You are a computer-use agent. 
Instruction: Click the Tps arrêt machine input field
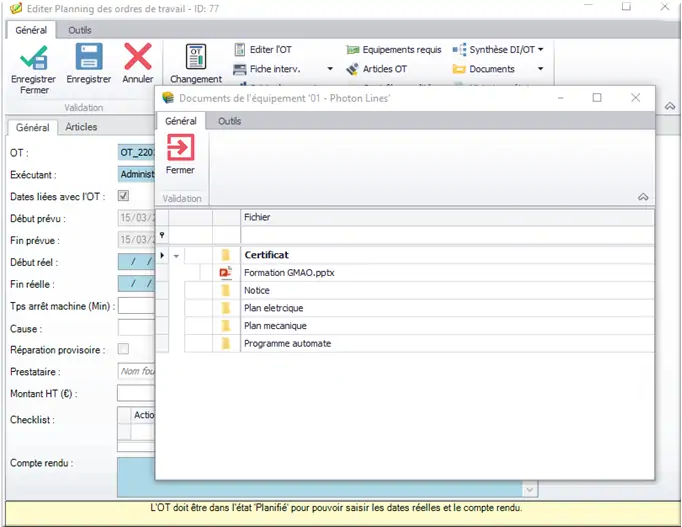(136, 306)
